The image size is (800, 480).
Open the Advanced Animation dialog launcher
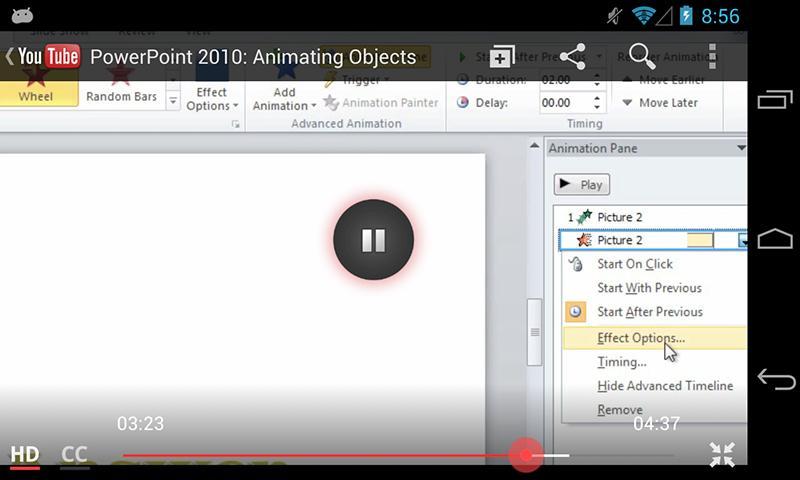tap(235, 124)
